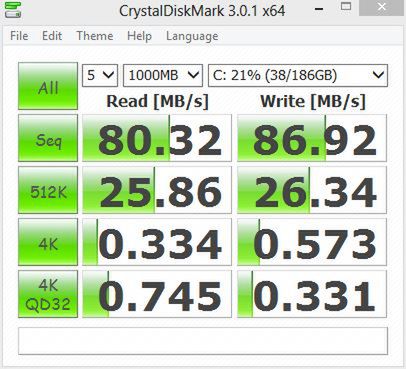Minimize the CrystalDiskMark window
Image resolution: width=406 pixels, height=369 pixels.
(x=319, y=8)
